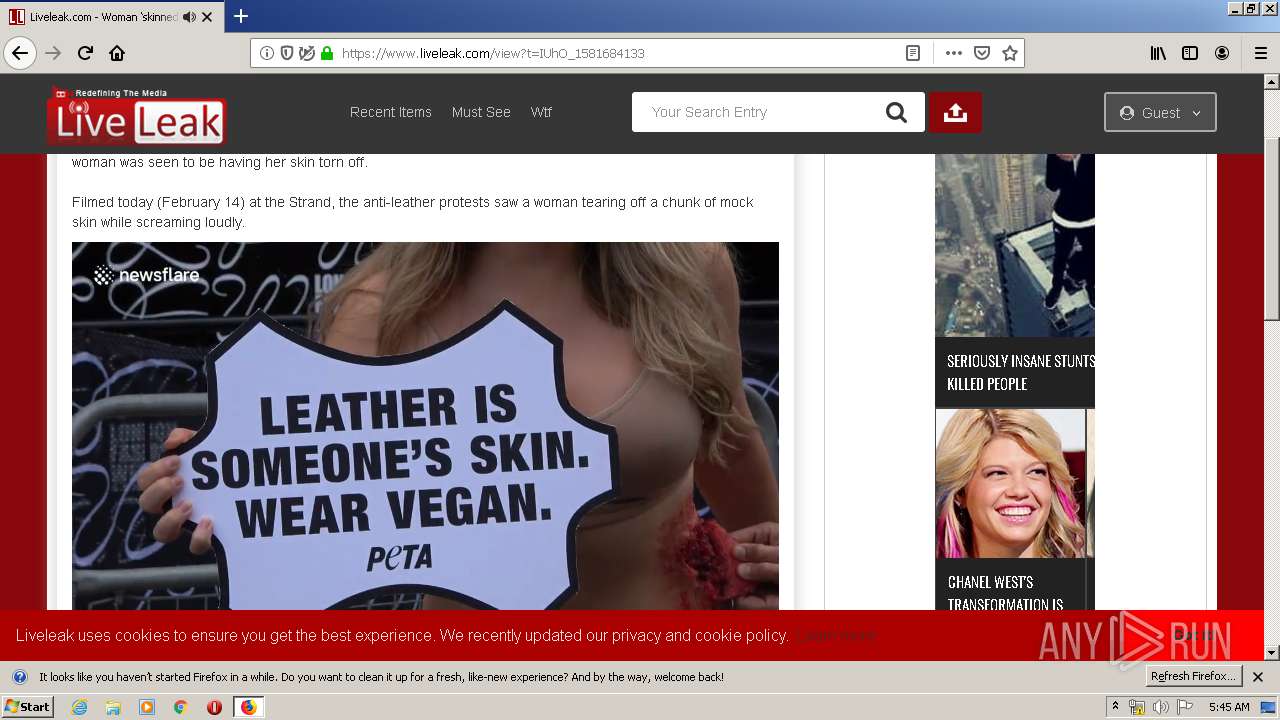This screenshot has width=1280, height=720.
Task: Open Firefox account icon
Action: 1222,53
